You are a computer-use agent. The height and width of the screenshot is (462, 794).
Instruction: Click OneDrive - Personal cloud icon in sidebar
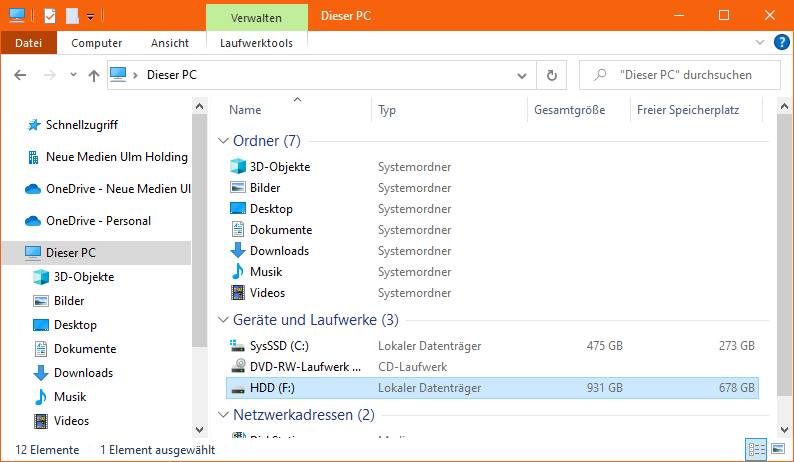(32, 221)
